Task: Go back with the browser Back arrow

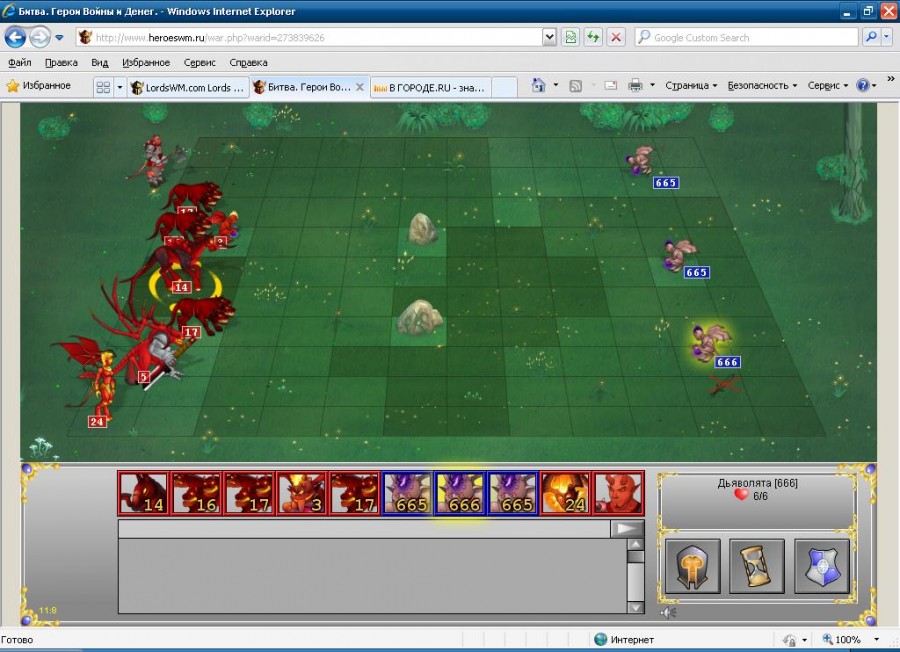Action: click(15, 38)
